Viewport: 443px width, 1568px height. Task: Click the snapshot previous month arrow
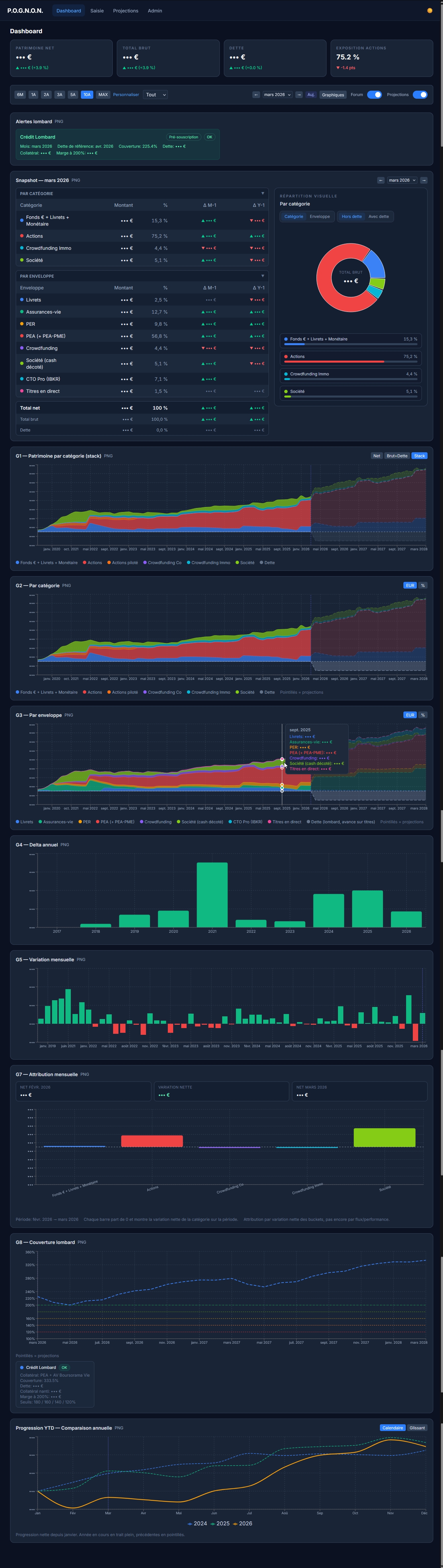tap(381, 180)
